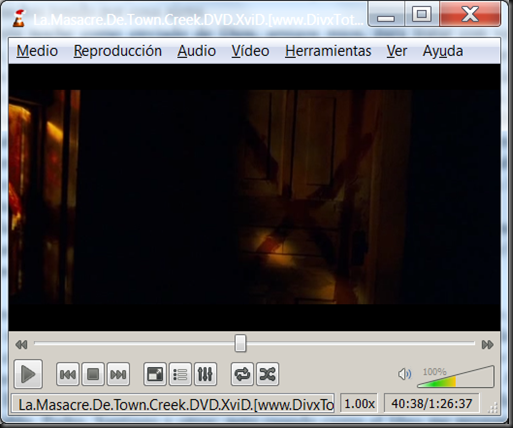This screenshot has width=513, height=428.
Task: Stop playback with the stop button
Action: pyautogui.click(x=93, y=374)
